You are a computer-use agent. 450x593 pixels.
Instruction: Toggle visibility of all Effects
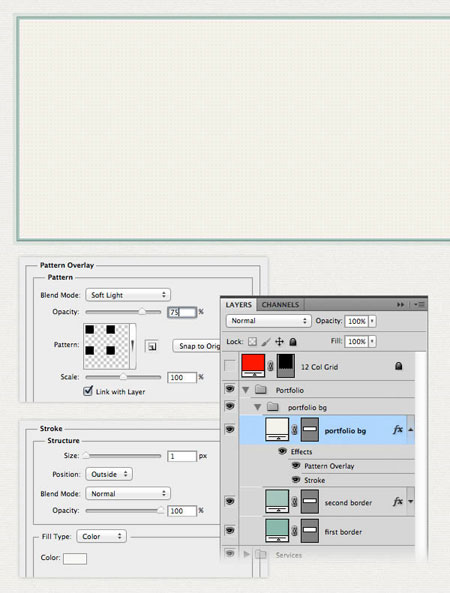pos(282,451)
